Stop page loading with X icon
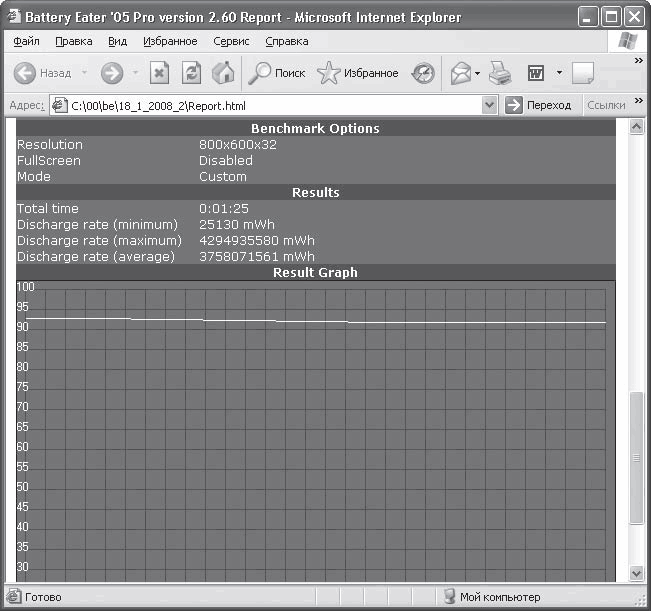The image size is (651, 611). coord(159,73)
